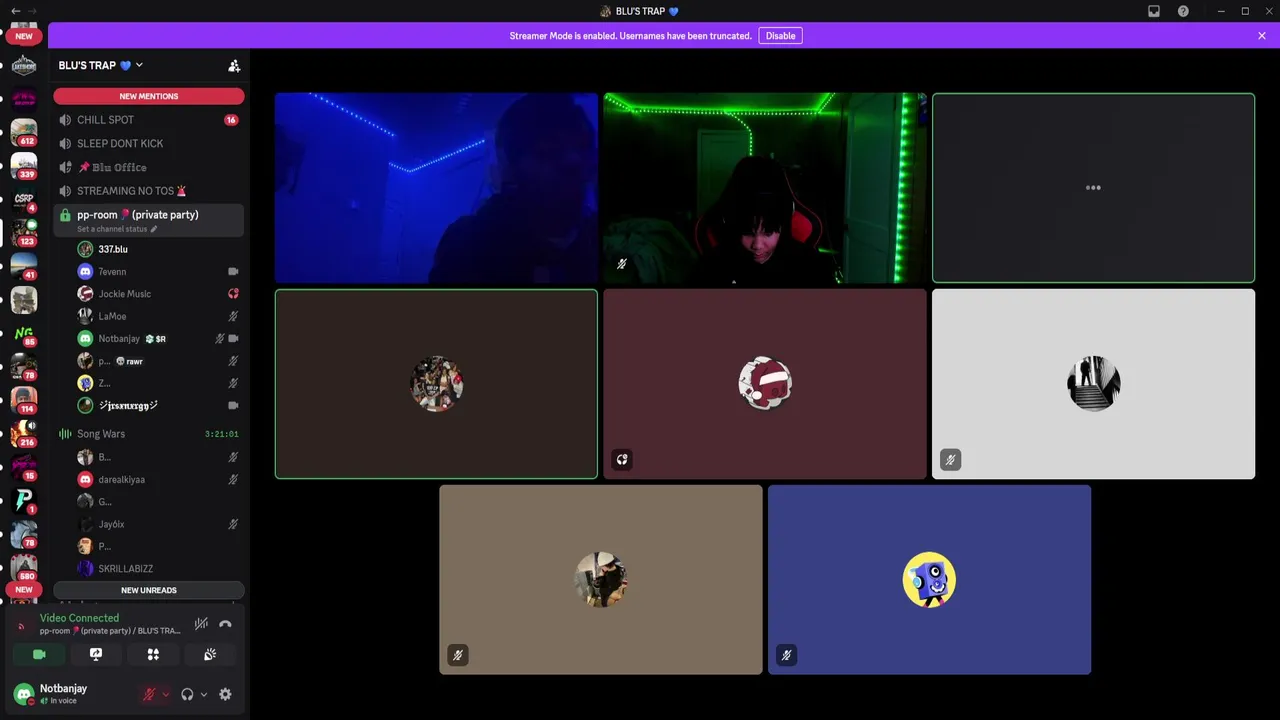Disable Streamer Mode via banner button

point(780,36)
